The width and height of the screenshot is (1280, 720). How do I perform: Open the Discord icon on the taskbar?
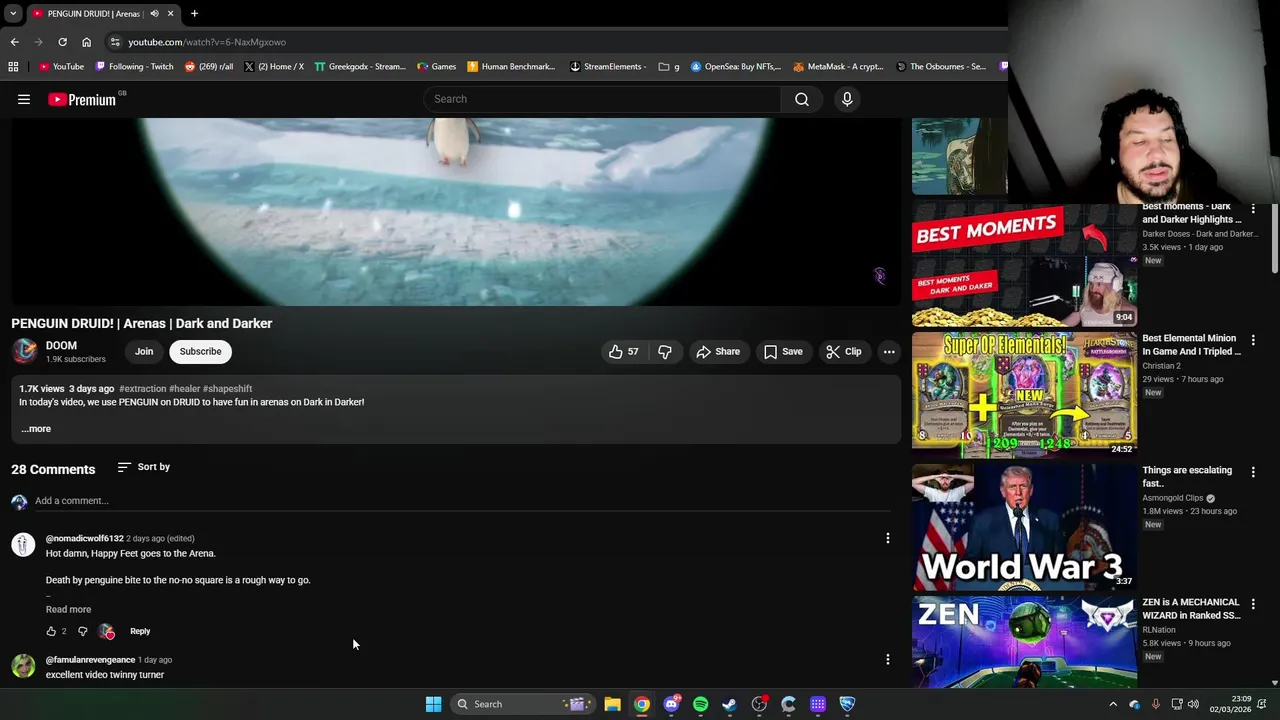pyautogui.click(x=671, y=704)
